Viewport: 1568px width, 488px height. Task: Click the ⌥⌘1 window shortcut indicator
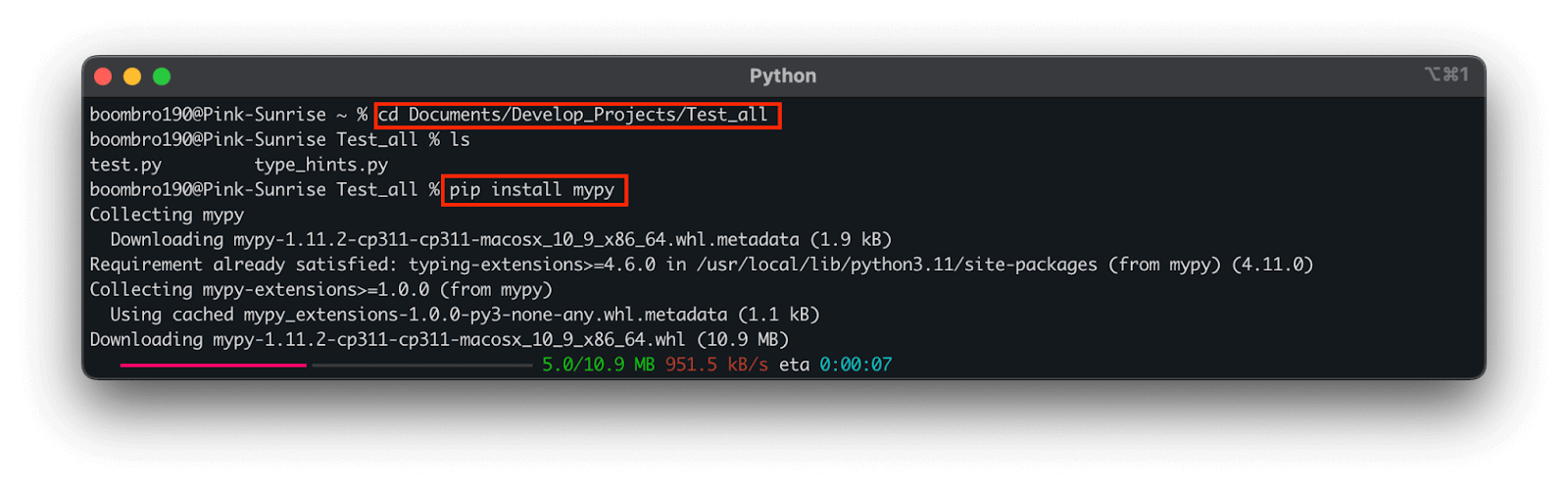coord(1445,74)
